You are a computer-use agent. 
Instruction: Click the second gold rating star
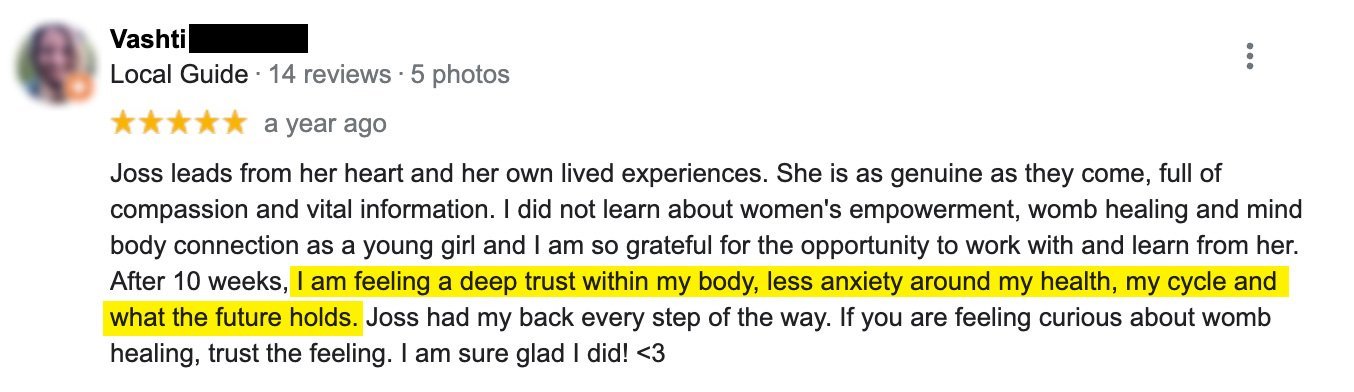(151, 123)
